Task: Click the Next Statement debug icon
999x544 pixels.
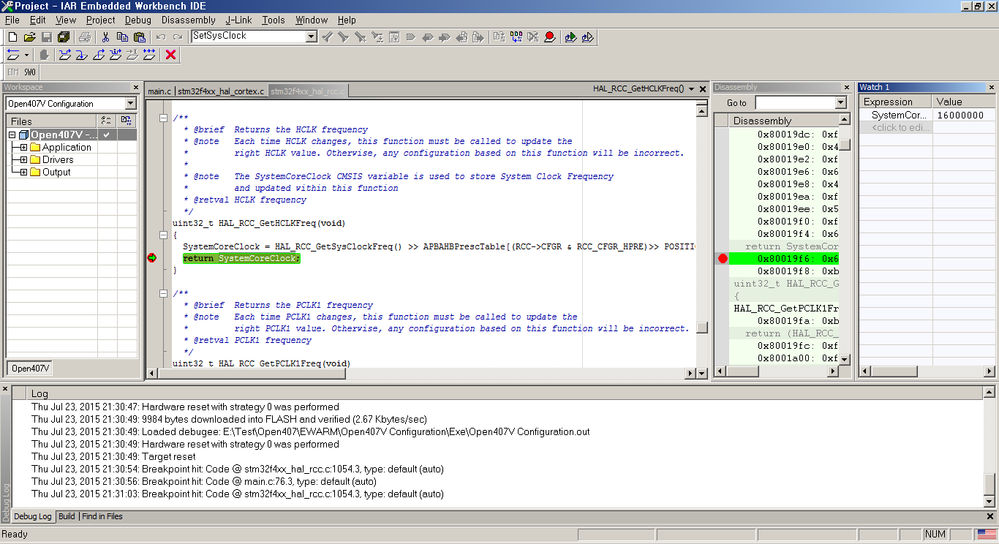Action: [x=115, y=55]
